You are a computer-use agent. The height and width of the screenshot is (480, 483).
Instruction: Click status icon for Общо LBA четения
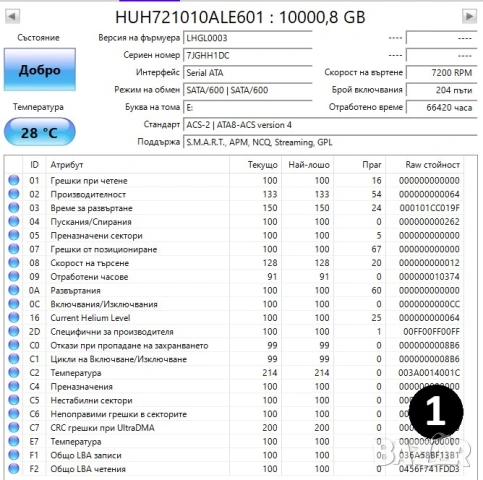pyautogui.click(x=14, y=469)
